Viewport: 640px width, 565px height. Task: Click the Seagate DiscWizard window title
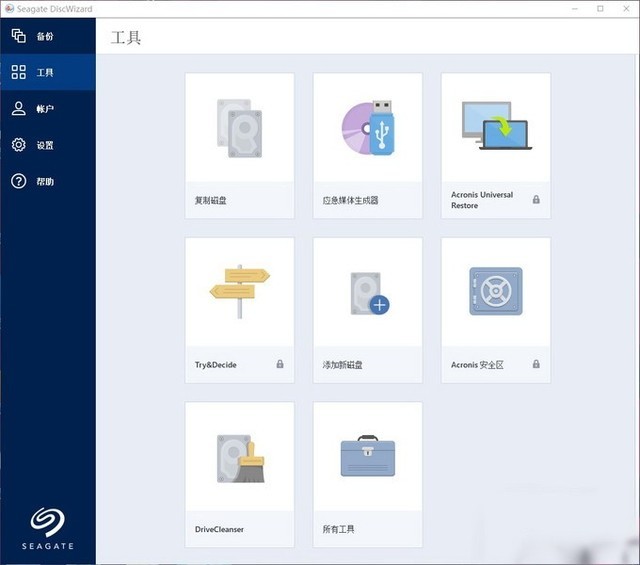pos(55,9)
